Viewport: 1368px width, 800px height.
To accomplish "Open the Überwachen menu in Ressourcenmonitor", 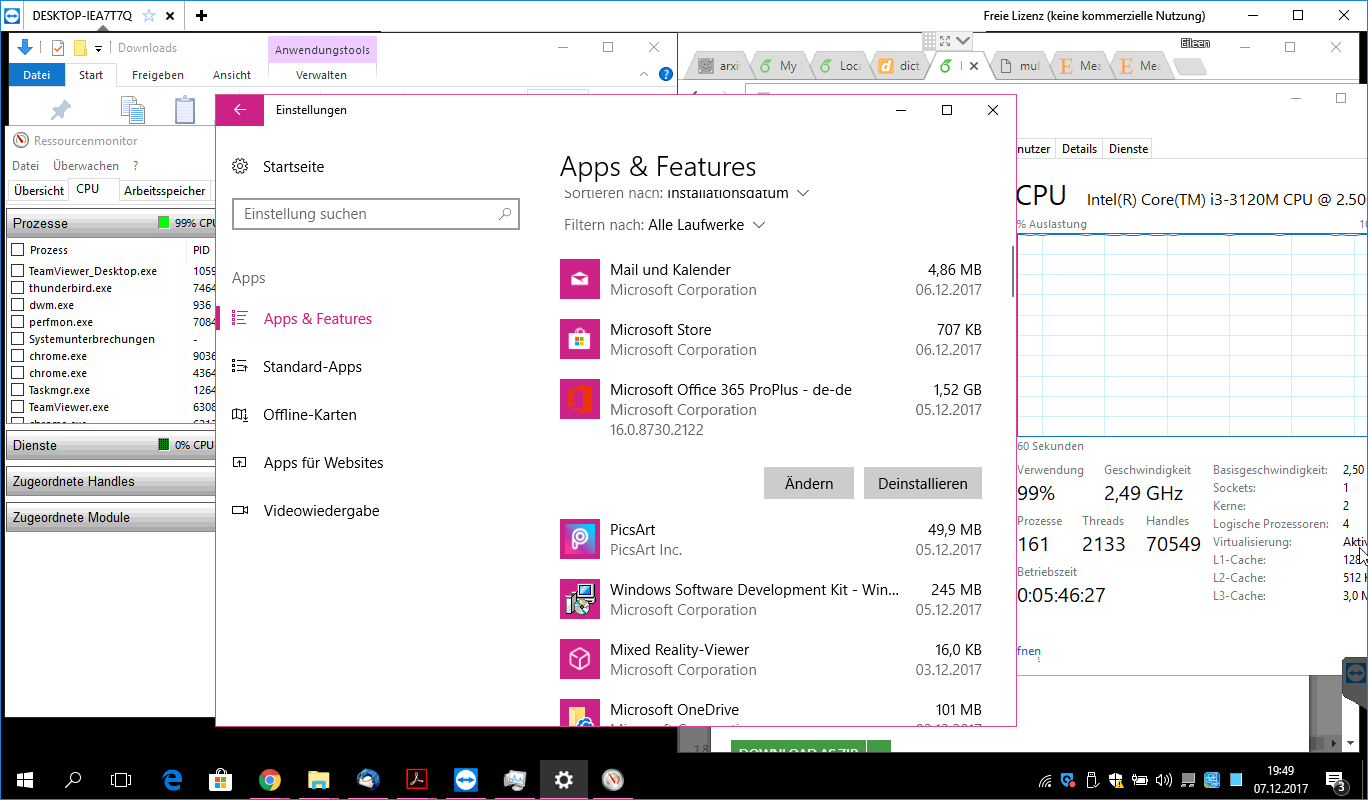I will (86, 166).
